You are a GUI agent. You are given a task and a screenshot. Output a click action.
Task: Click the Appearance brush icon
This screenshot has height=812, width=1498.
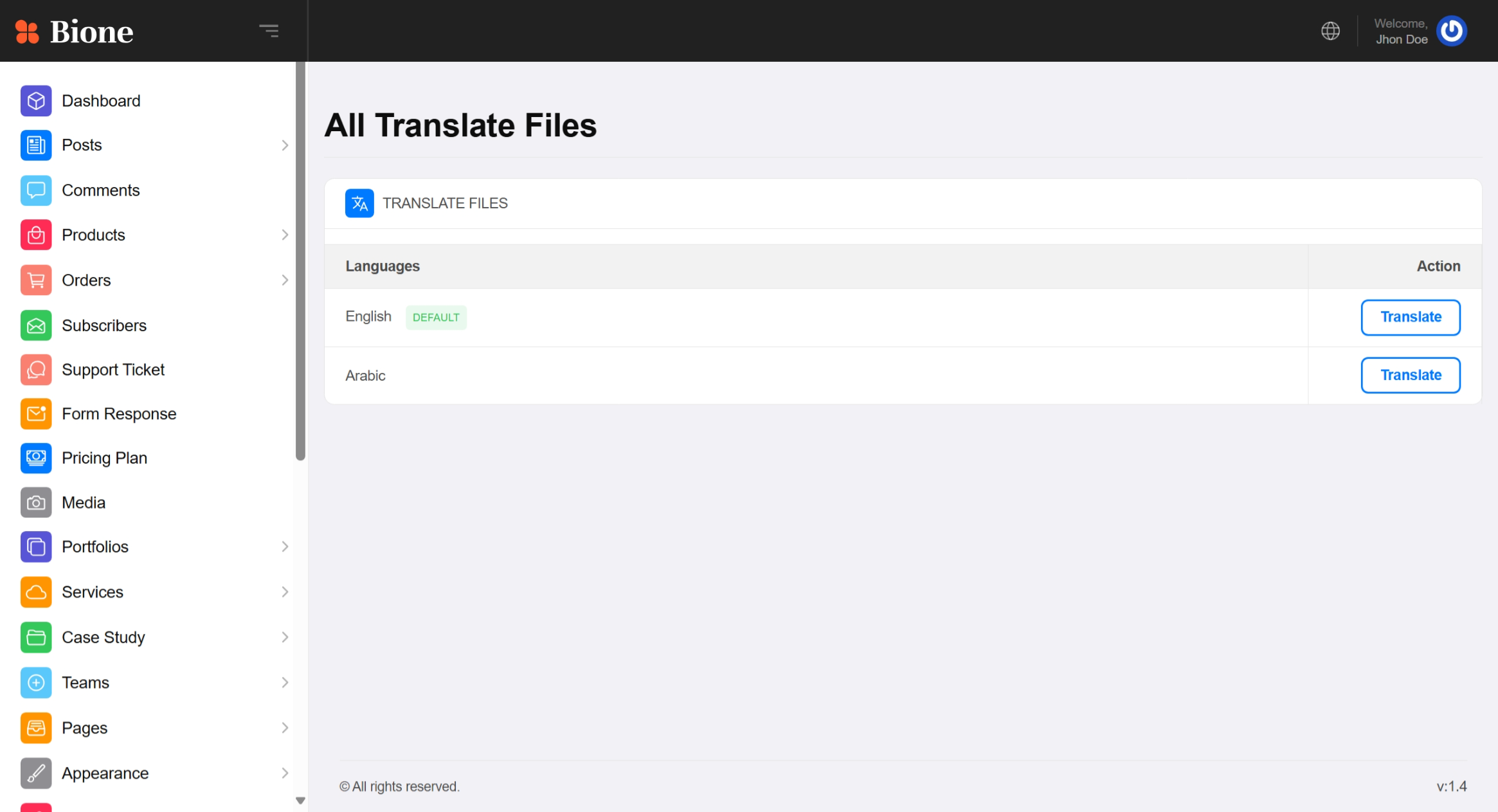tap(36, 773)
